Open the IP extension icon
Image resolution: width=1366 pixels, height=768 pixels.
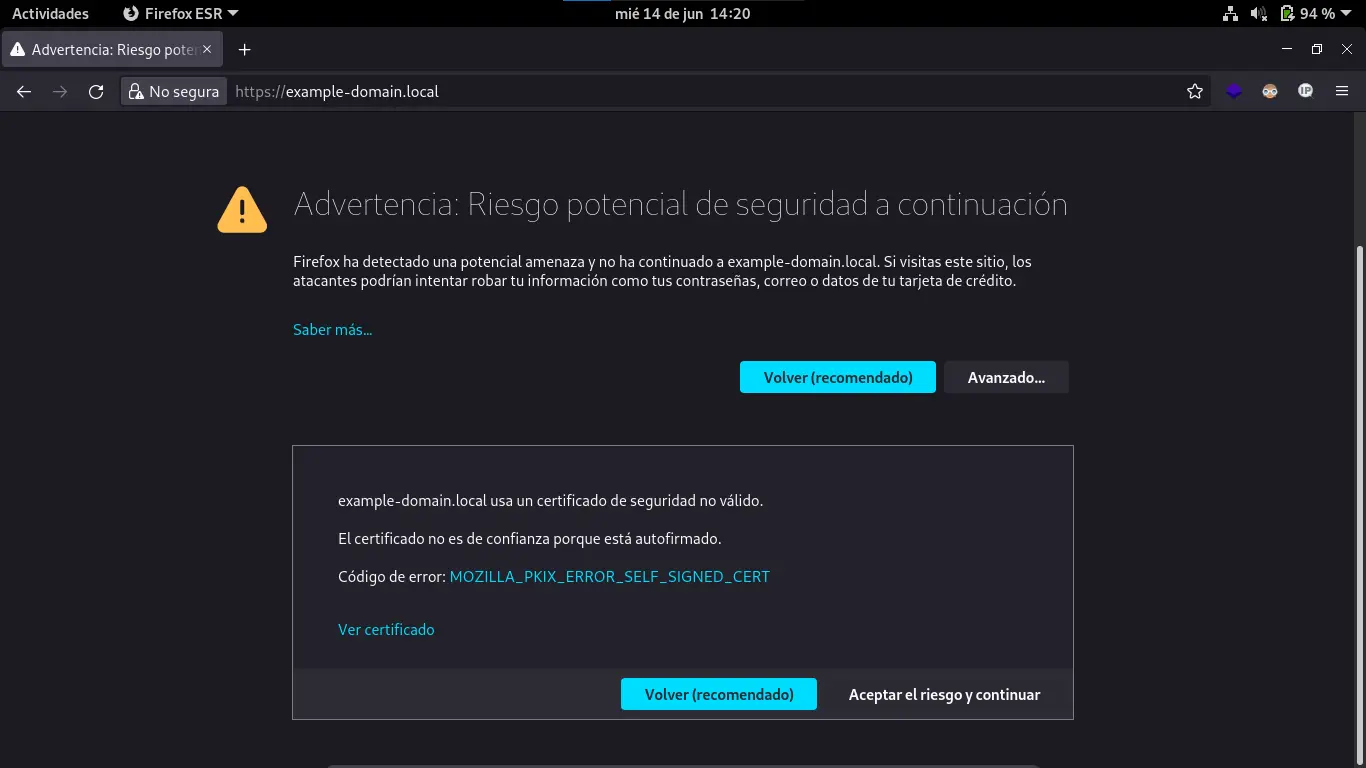pyautogui.click(x=1305, y=91)
